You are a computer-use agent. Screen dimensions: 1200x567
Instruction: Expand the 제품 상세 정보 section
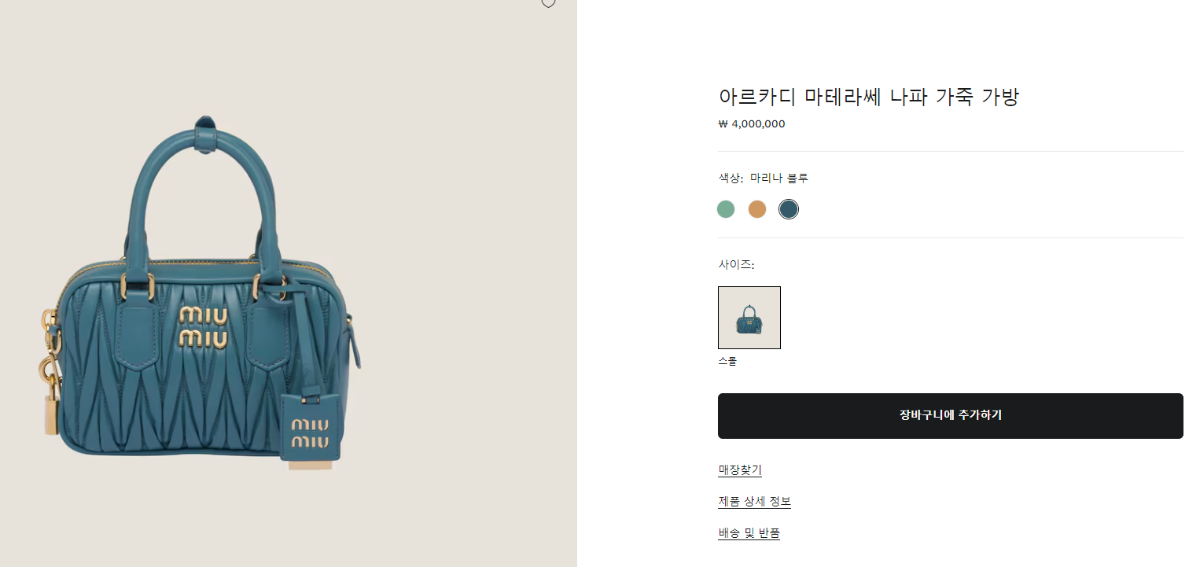(754, 501)
